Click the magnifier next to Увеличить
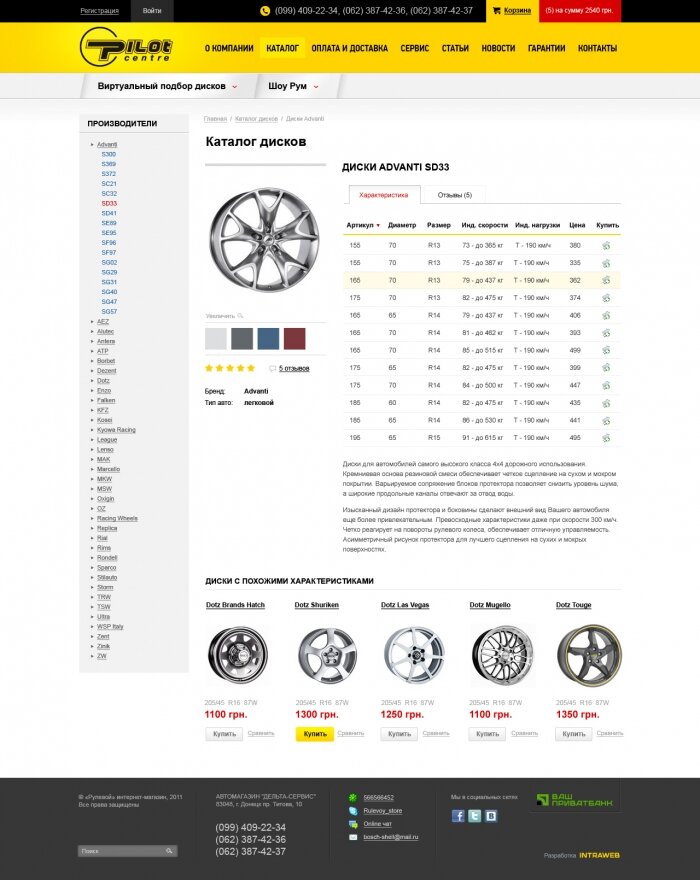The image size is (700, 880). [240, 316]
